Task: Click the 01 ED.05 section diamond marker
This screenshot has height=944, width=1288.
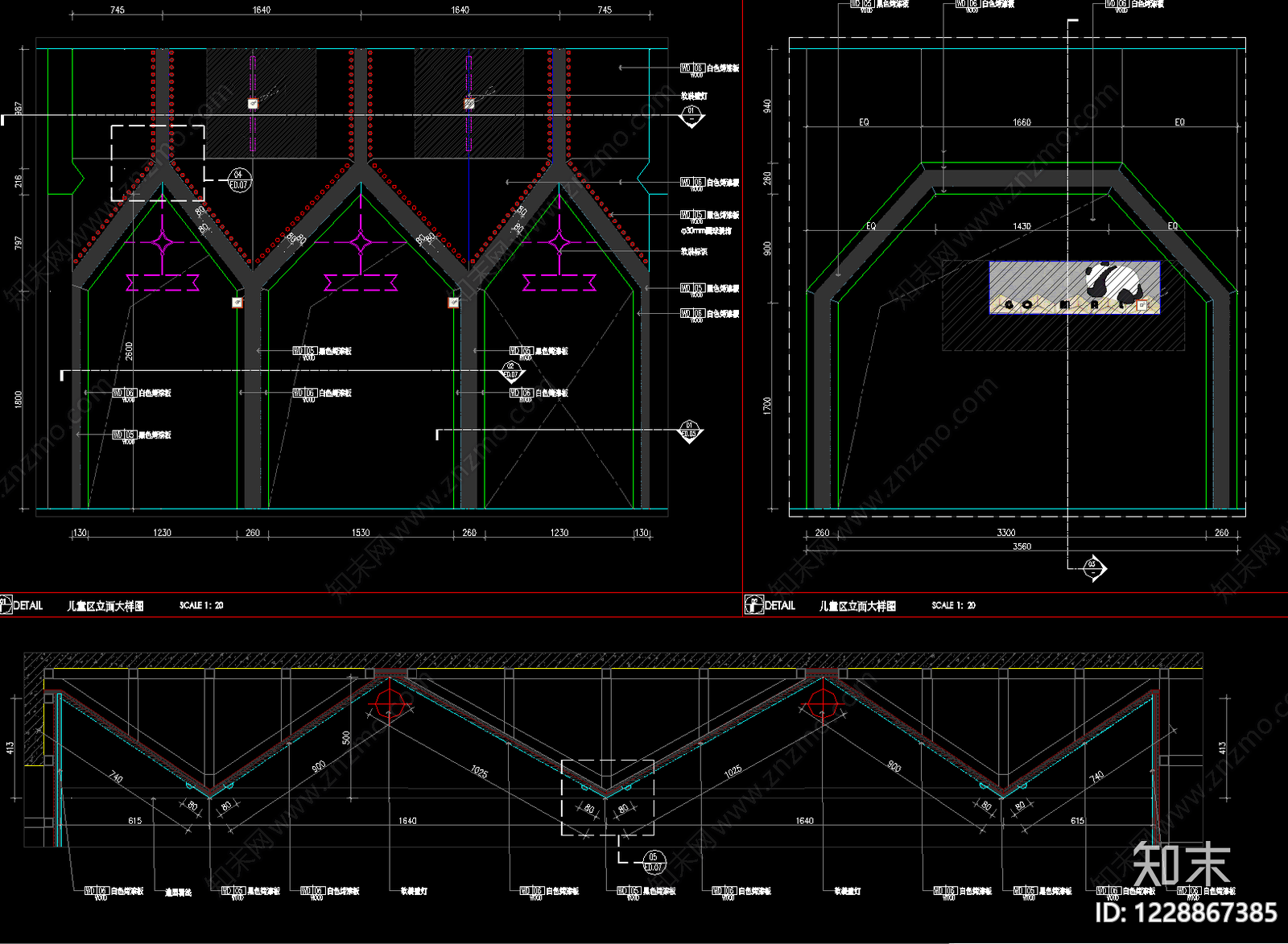Action: pos(690,431)
